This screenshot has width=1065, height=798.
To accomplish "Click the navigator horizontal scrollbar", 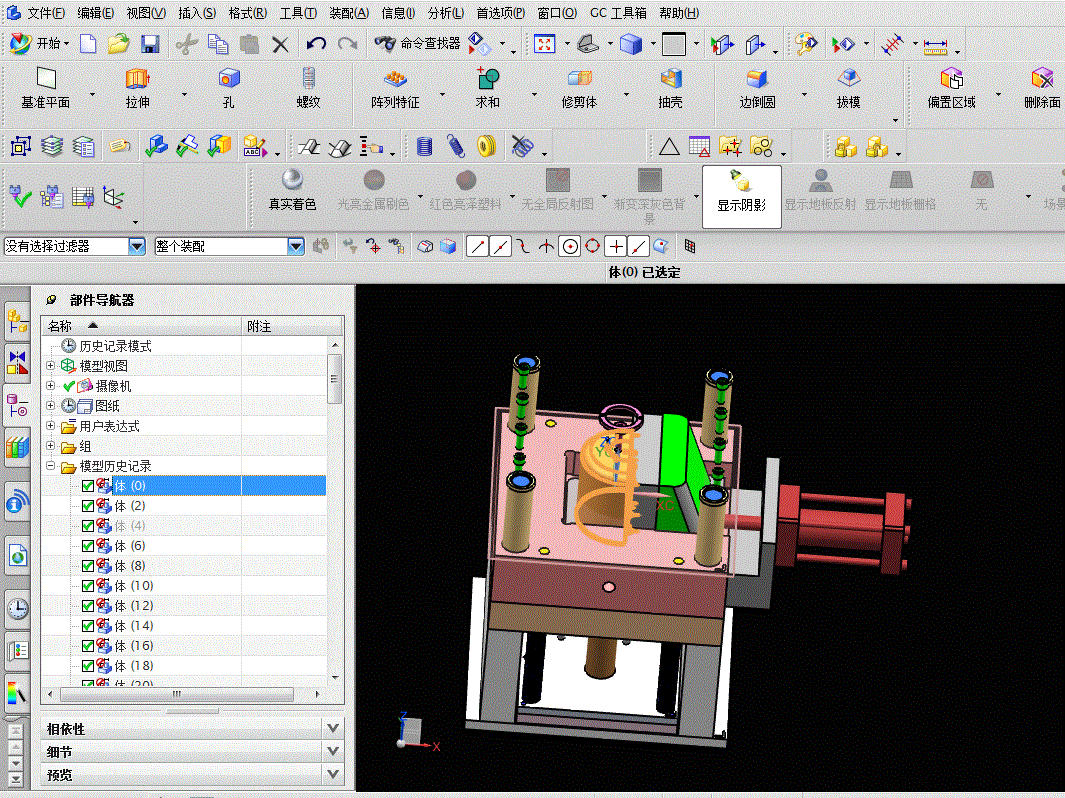I will click(x=177, y=694).
